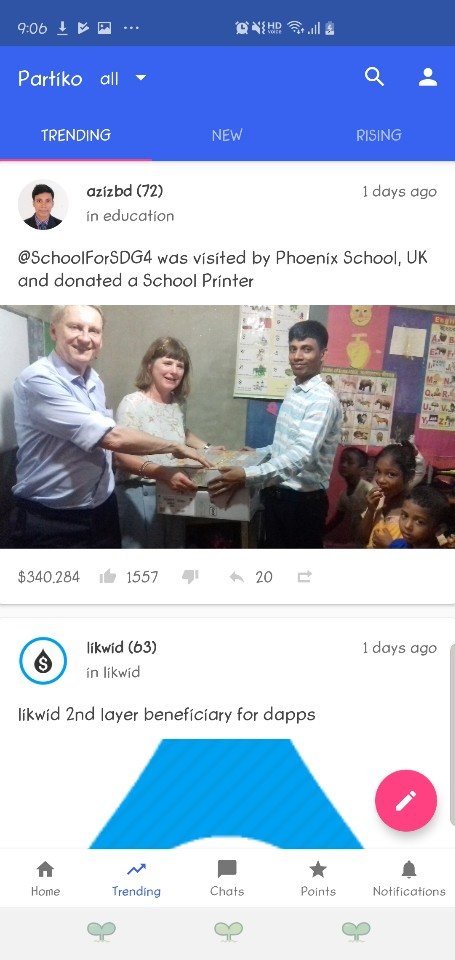The width and height of the screenshot is (455, 960).
Task: Open the user profile icon
Action: coord(428,77)
